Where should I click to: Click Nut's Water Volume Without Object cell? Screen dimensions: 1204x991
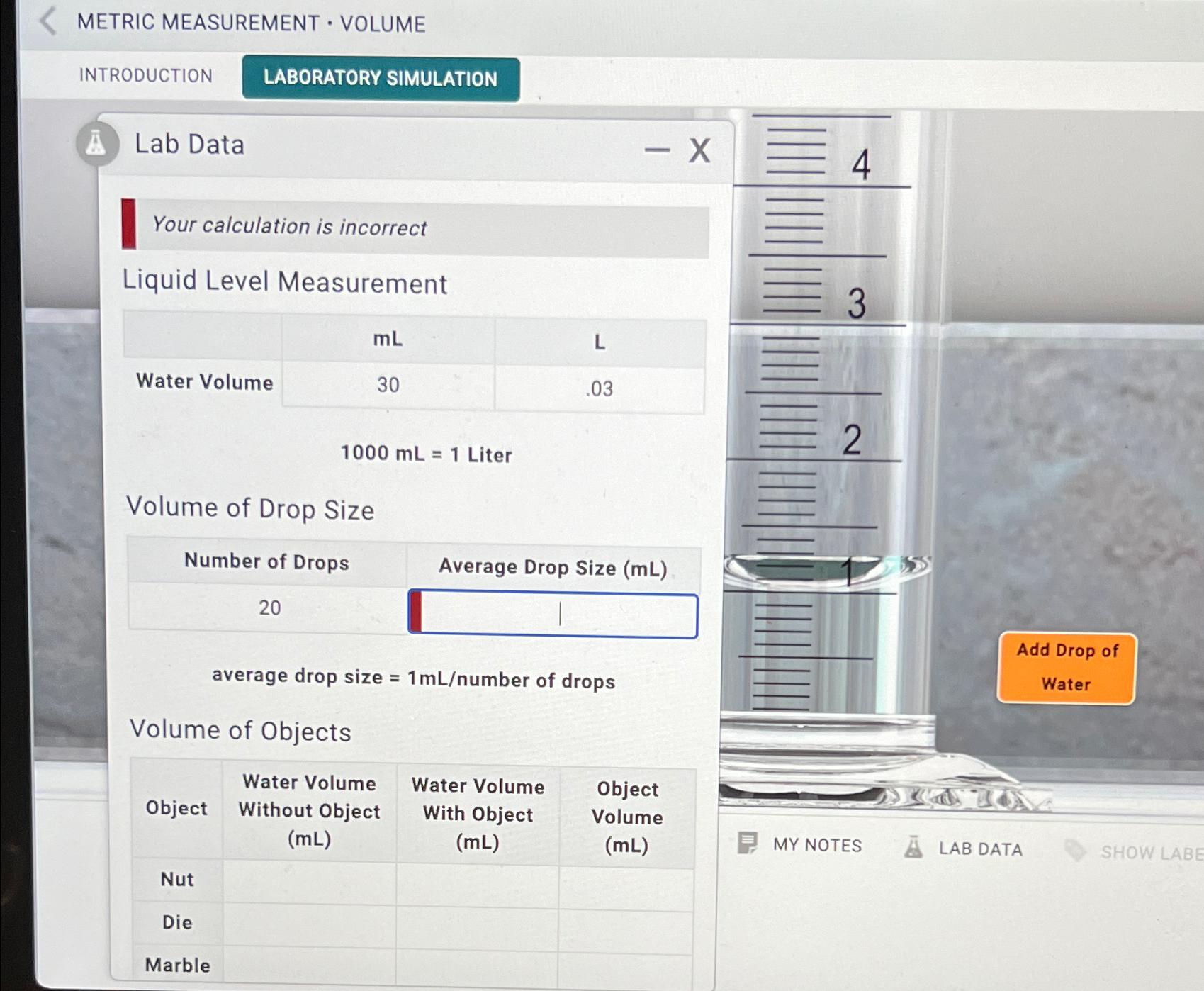310,880
